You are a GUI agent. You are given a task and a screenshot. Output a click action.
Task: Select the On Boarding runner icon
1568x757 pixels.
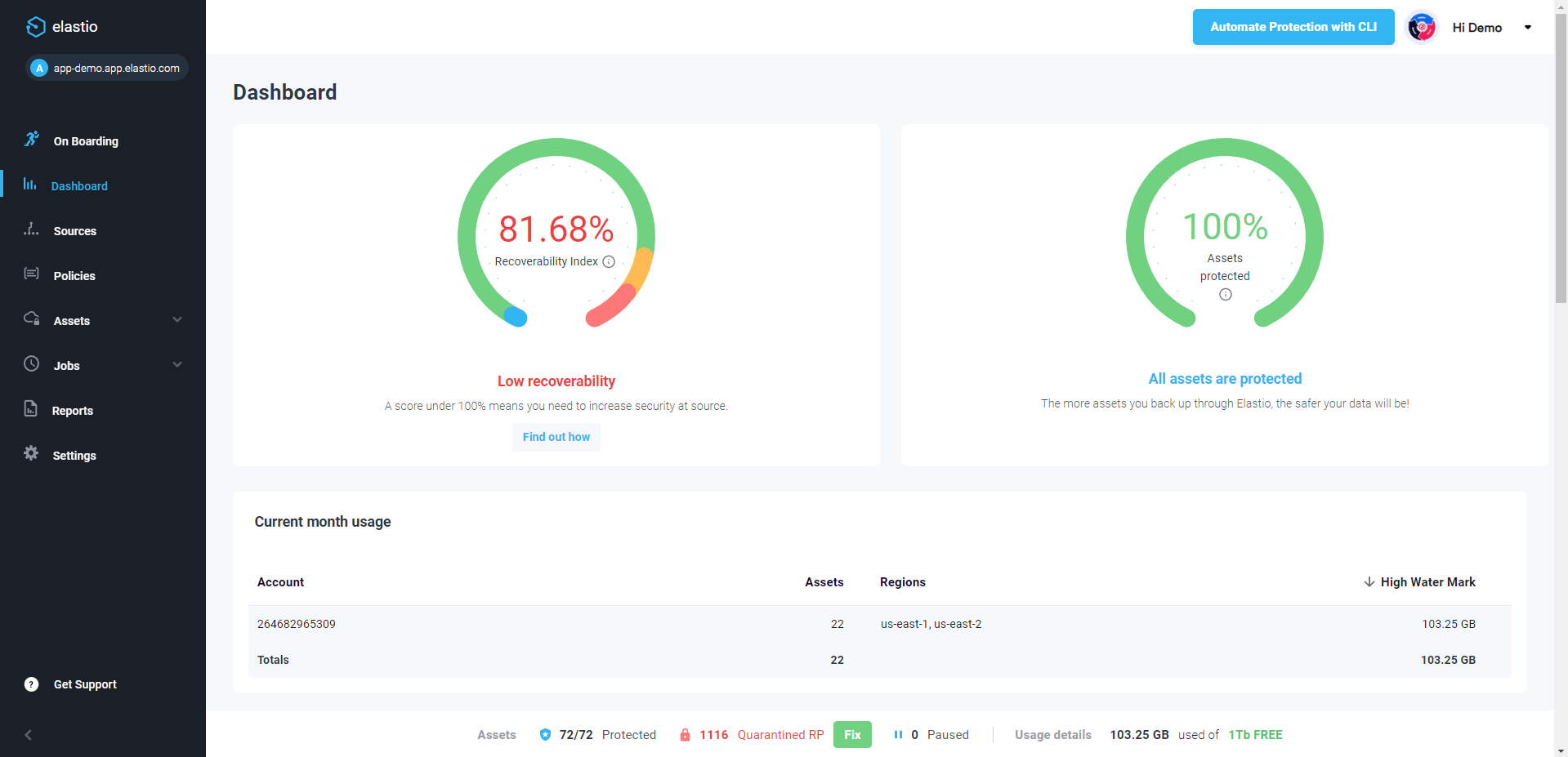pos(31,139)
